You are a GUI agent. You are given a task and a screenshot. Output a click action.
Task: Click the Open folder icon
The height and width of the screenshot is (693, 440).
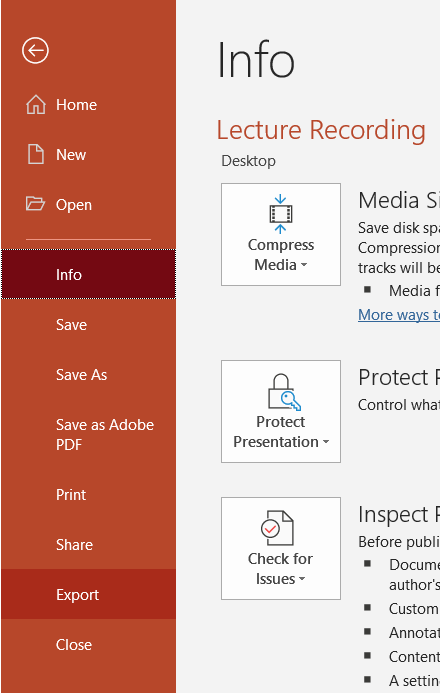pyautogui.click(x=35, y=204)
